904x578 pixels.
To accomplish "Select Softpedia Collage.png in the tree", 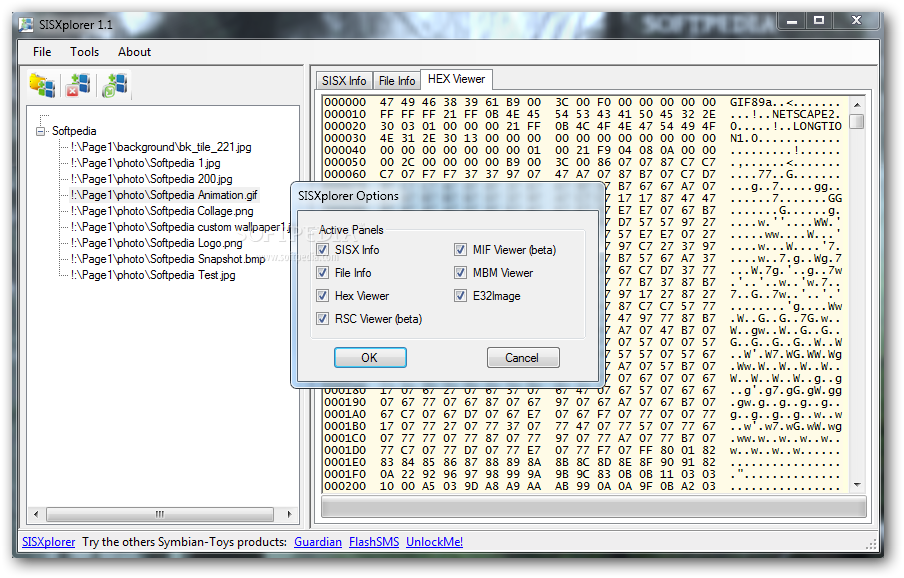I will (x=162, y=211).
